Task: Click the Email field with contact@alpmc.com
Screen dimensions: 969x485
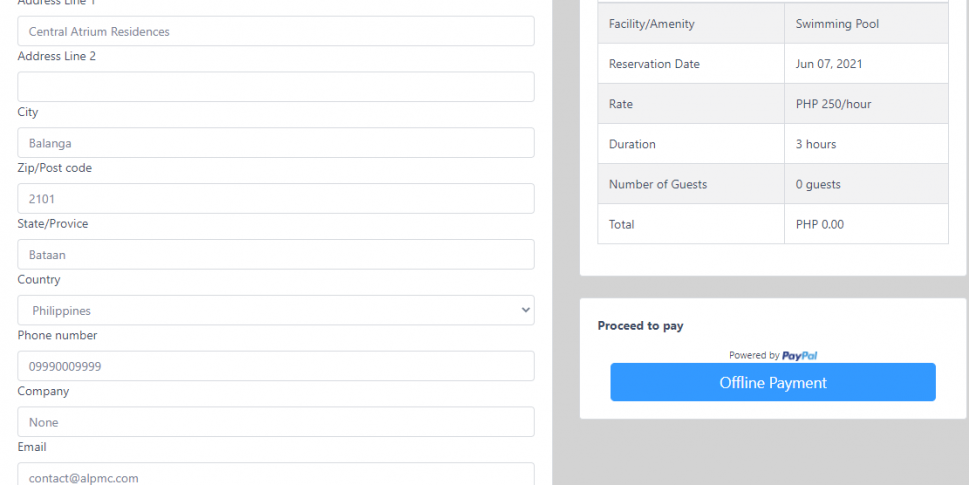Action: pyautogui.click(x=276, y=475)
